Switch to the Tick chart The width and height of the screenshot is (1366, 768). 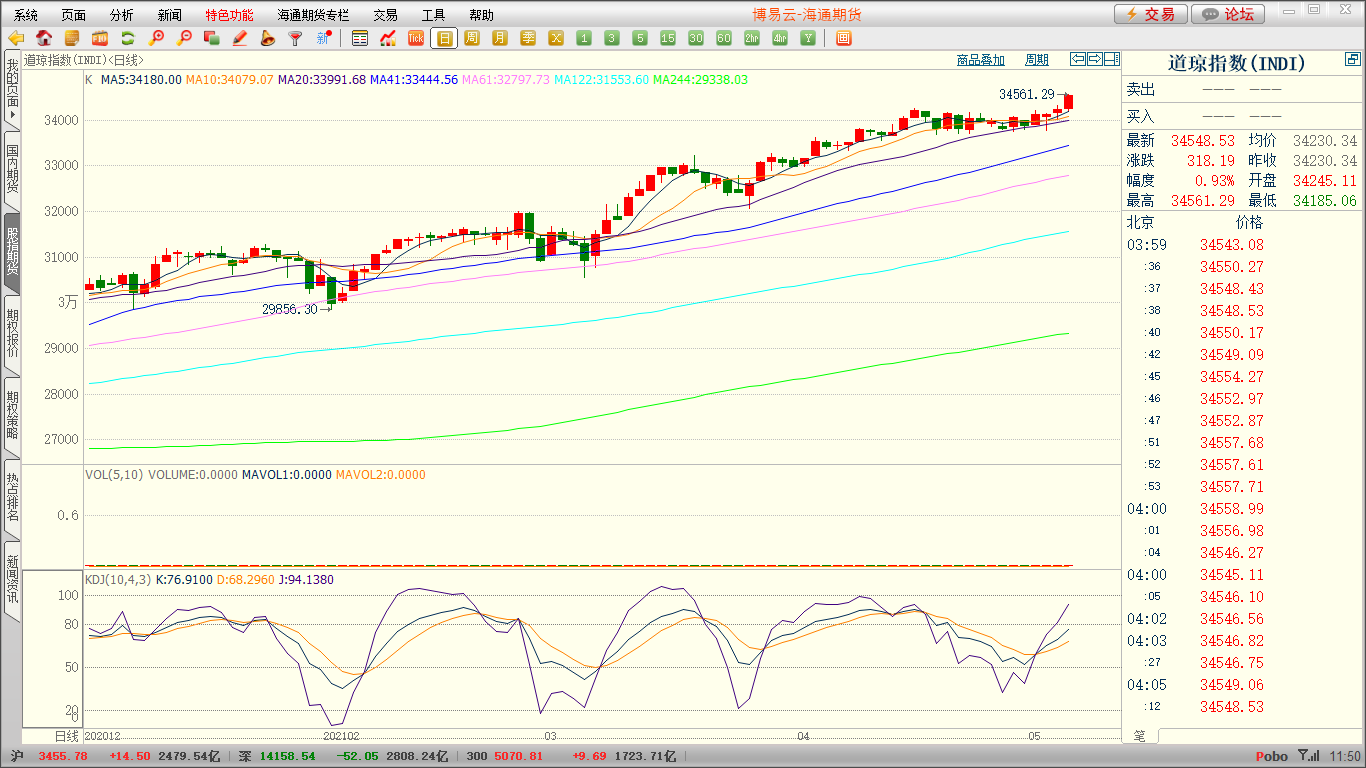click(x=416, y=38)
